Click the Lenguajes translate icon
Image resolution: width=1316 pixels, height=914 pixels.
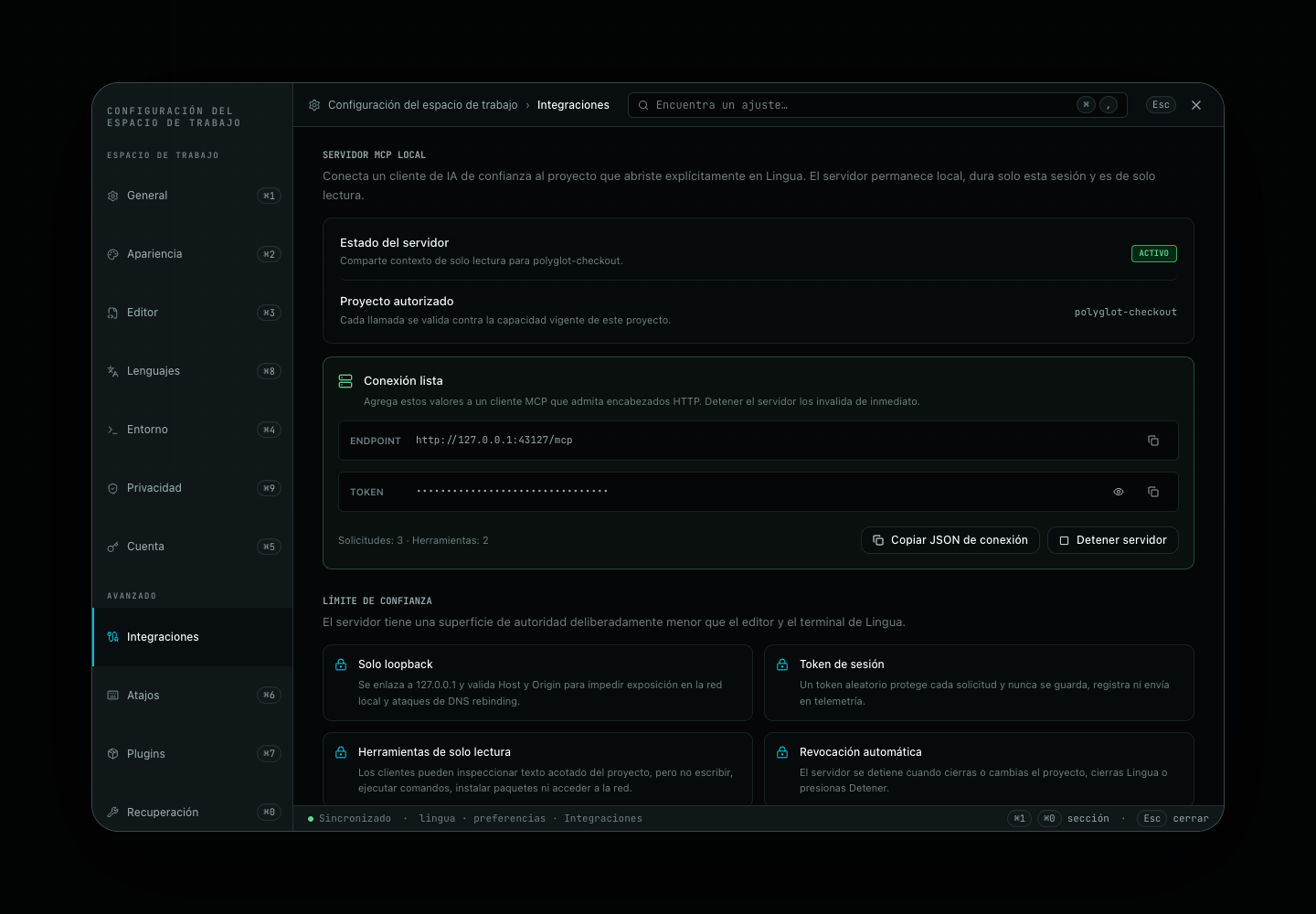click(x=112, y=371)
